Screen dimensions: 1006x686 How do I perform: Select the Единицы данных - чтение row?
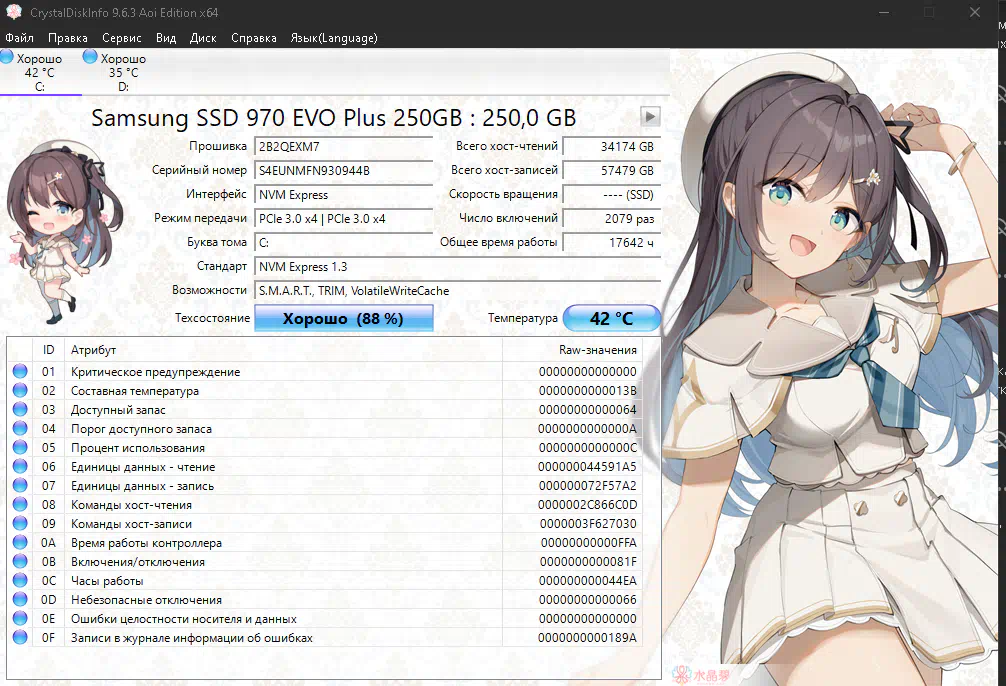click(325, 467)
